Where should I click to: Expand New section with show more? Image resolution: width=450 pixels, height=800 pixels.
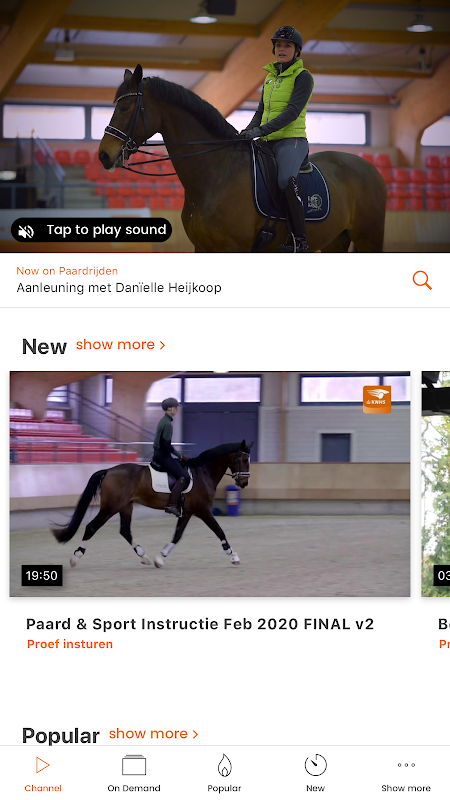click(x=120, y=344)
